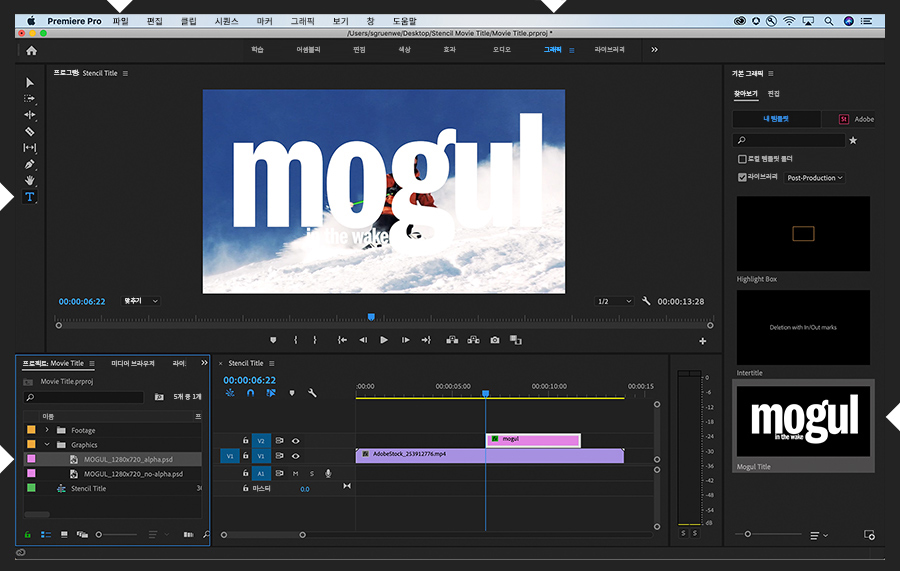900x571 pixels.
Task: Select the Pen tool
Action: pyautogui.click(x=30, y=164)
